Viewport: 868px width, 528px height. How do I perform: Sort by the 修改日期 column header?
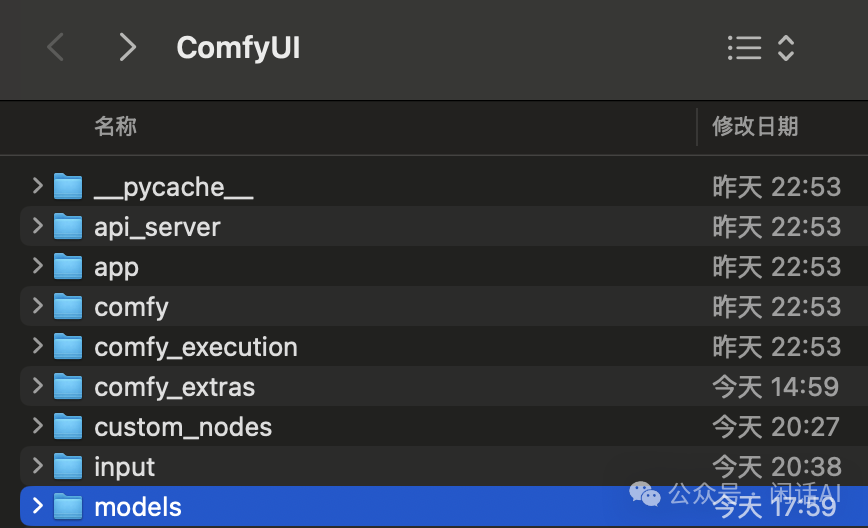(x=755, y=126)
